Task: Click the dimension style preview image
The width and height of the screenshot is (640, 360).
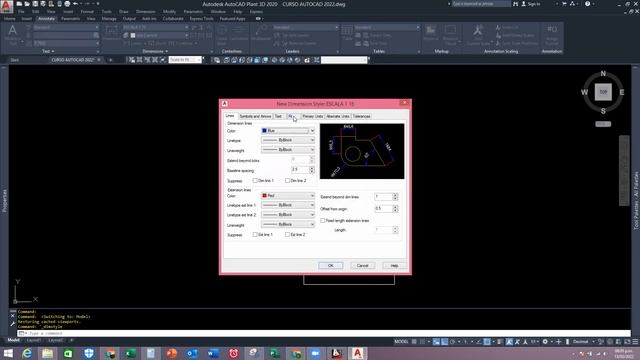Action: tap(362, 151)
